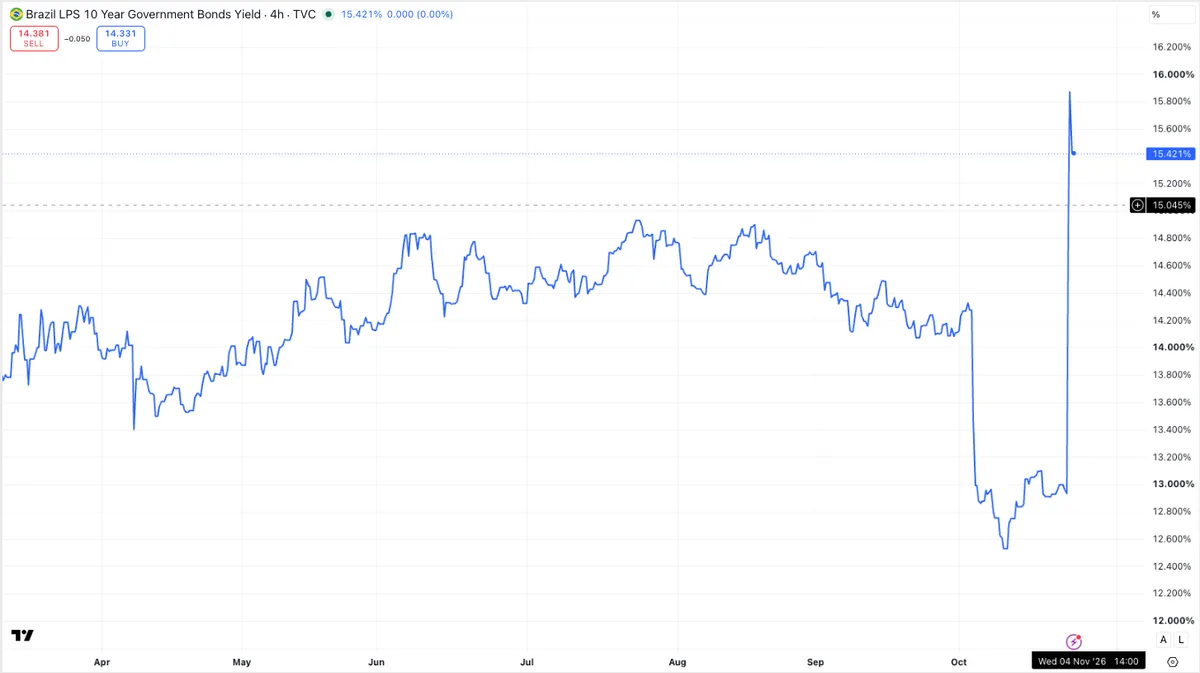Click the Wed 04 Nov '26 14:00 time label
Screen dimensions: 1200x673
coord(1088,661)
